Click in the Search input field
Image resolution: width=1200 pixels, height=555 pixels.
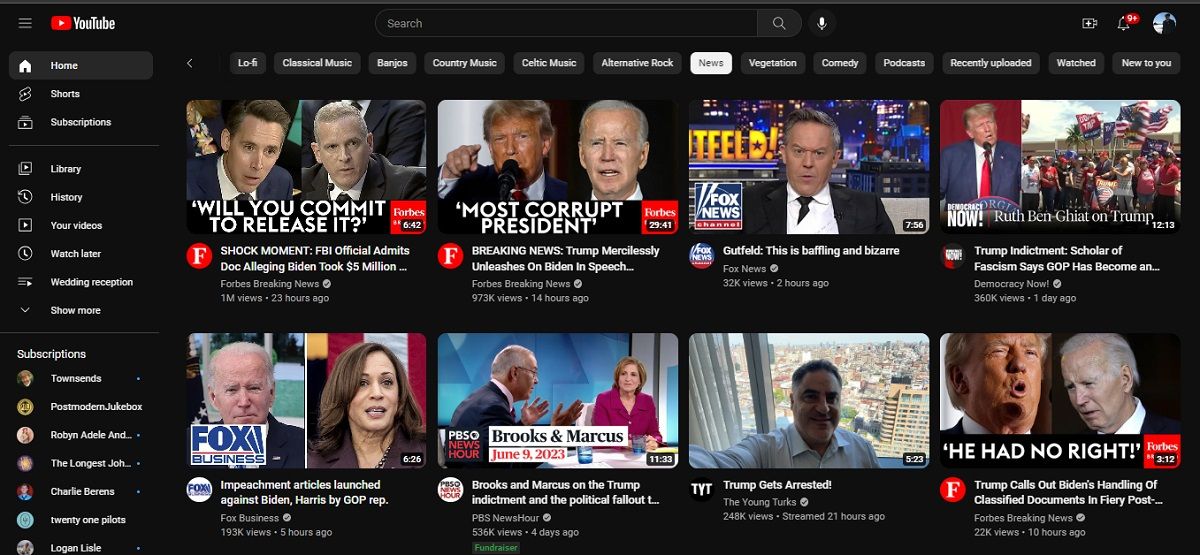(x=566, y=23)
